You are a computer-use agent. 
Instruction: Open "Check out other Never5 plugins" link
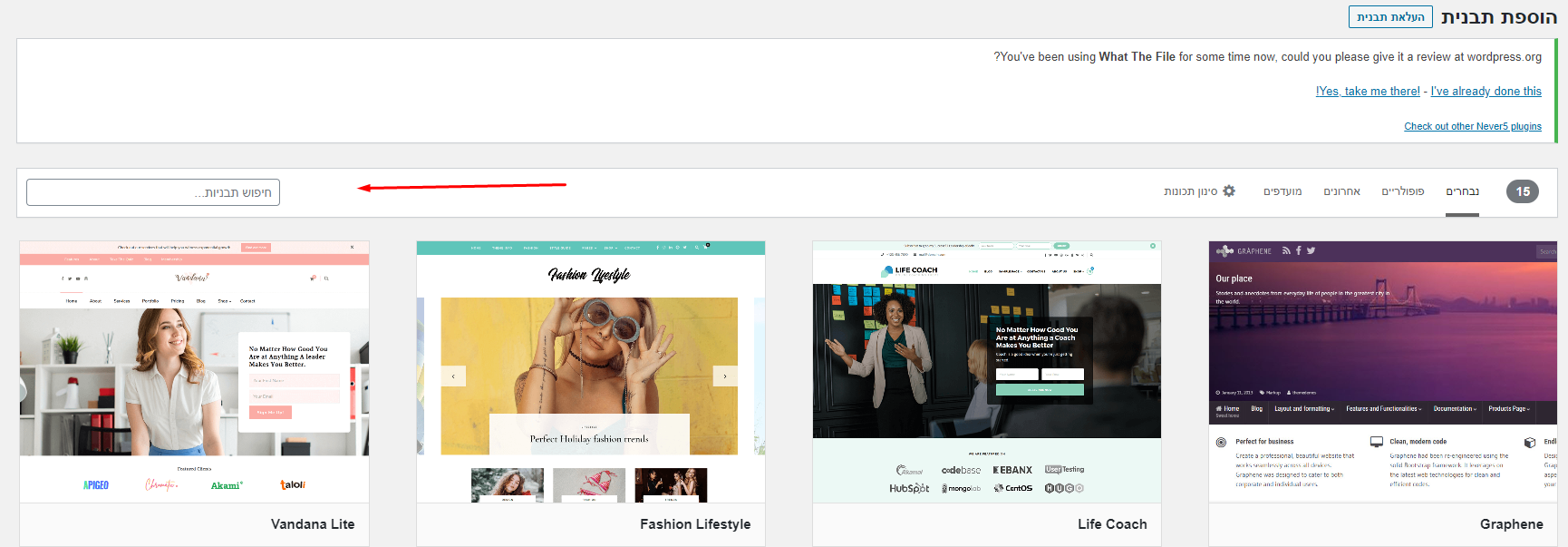(1473, 126)
